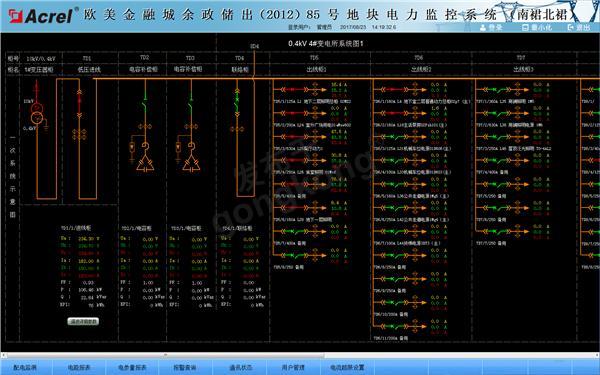Viewport: 600px width, 375px height.
Task: Select the TD7/7/250 备用 green breaker symbol
Action: (x=496, y=232)
